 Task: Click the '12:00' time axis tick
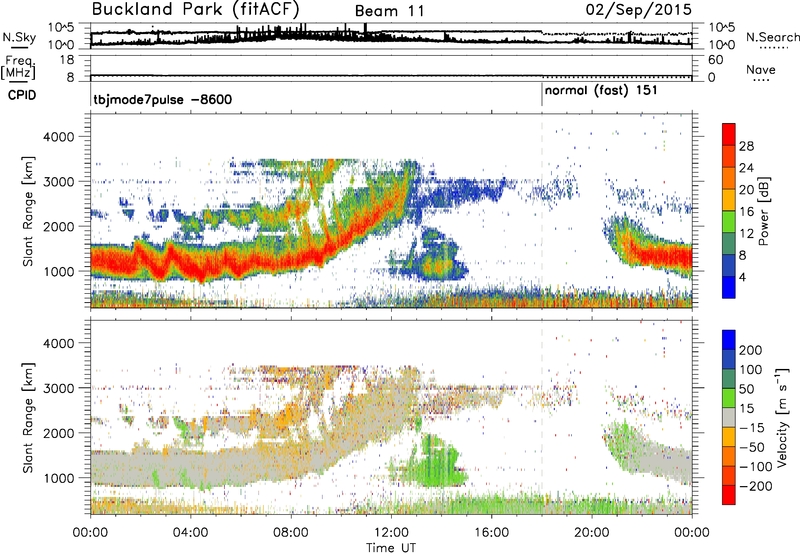tap(391, 533)
